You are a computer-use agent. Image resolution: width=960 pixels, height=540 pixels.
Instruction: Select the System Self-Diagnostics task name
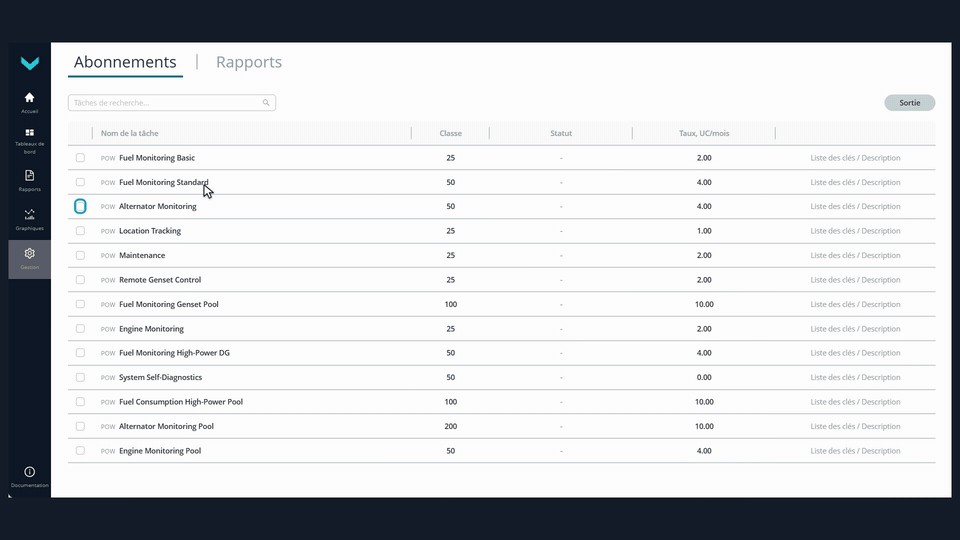[160, 377]
